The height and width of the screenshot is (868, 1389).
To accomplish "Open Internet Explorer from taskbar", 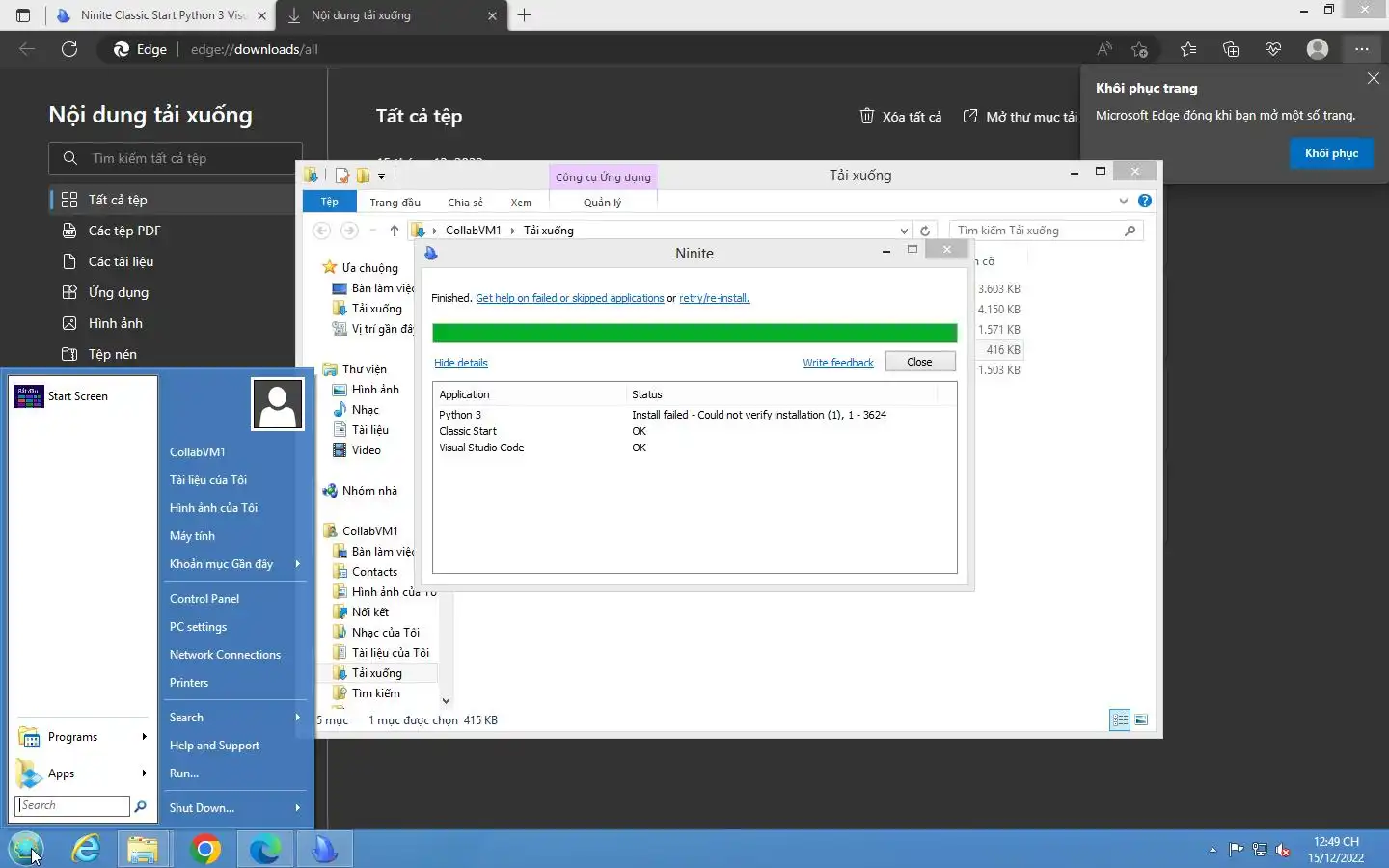I will (x=86, y=850).
